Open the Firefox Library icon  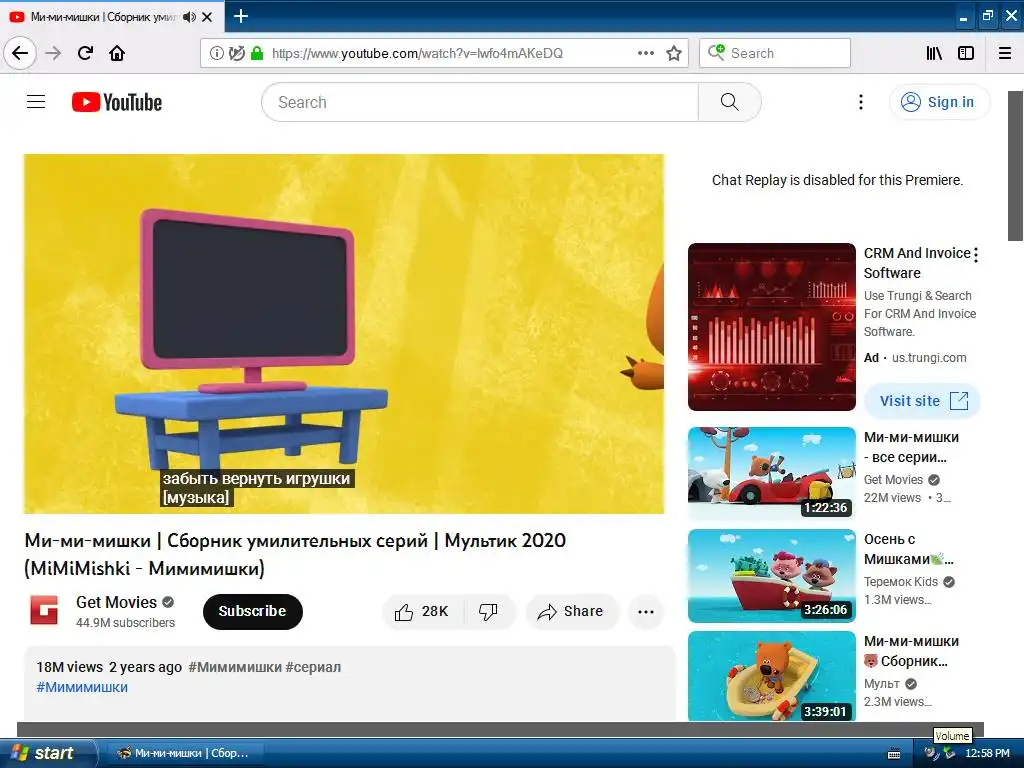click(x=934, y=53)
